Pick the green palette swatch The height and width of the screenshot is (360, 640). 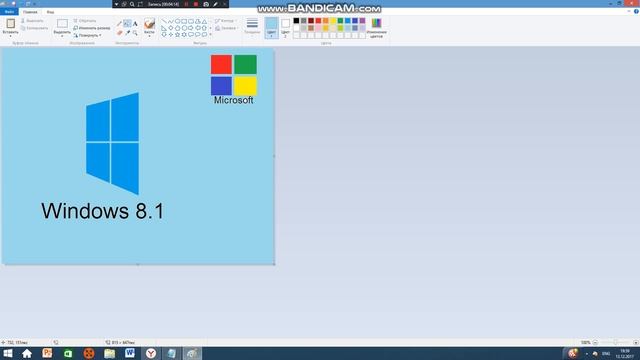tap(340, 21)
